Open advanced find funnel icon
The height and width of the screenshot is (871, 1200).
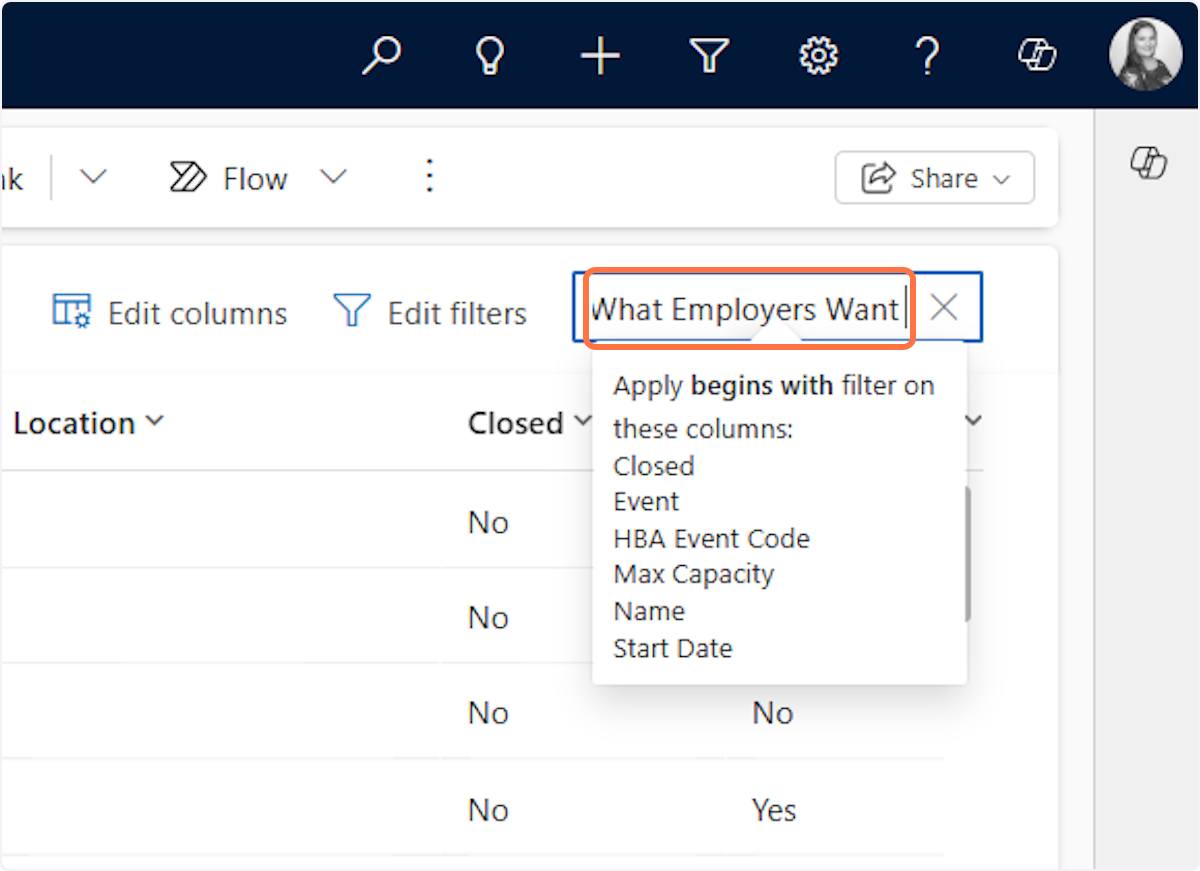pyautogui.click(x=709, y=56)
